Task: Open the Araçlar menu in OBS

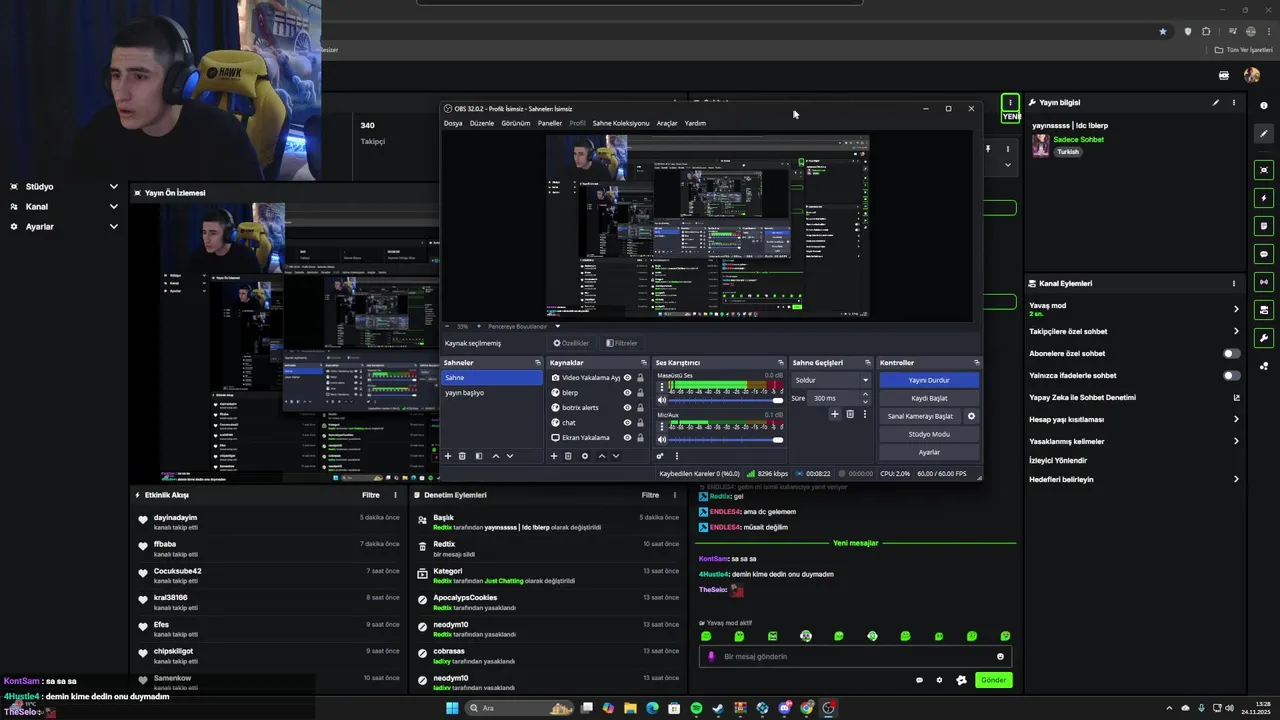Action: [667, 123]
